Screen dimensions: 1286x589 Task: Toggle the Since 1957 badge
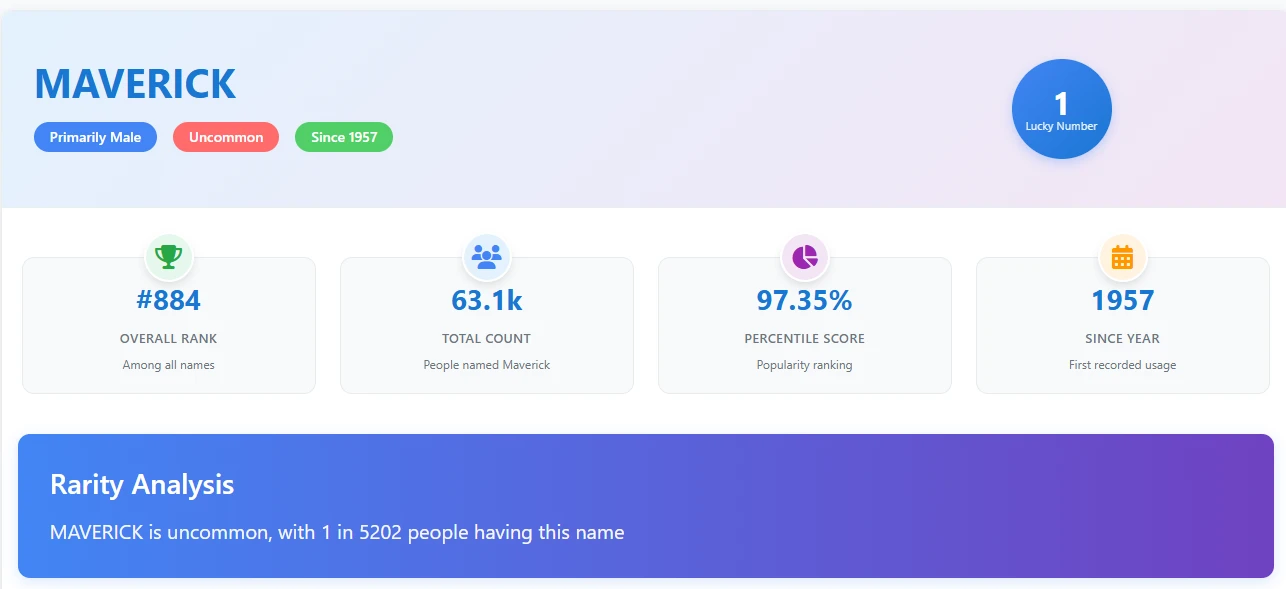(343, 137)
